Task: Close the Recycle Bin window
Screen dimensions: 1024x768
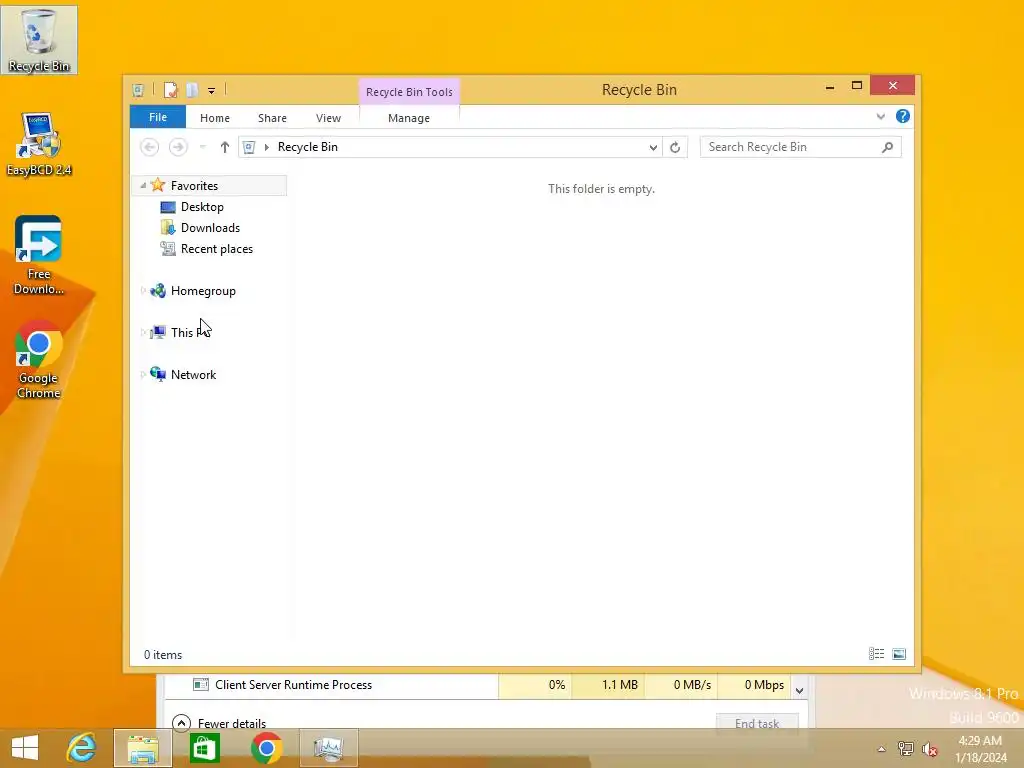Action: pos(893,86)
